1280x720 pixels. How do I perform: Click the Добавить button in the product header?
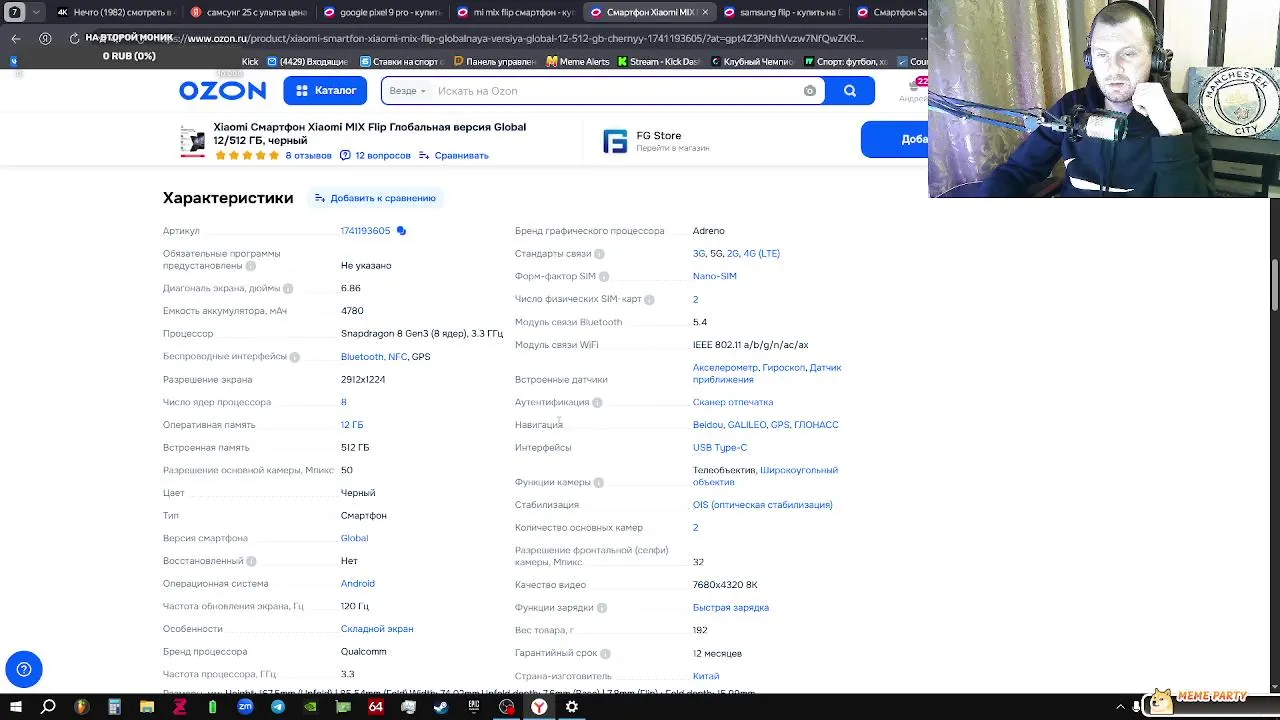click(x=895, y=140)
